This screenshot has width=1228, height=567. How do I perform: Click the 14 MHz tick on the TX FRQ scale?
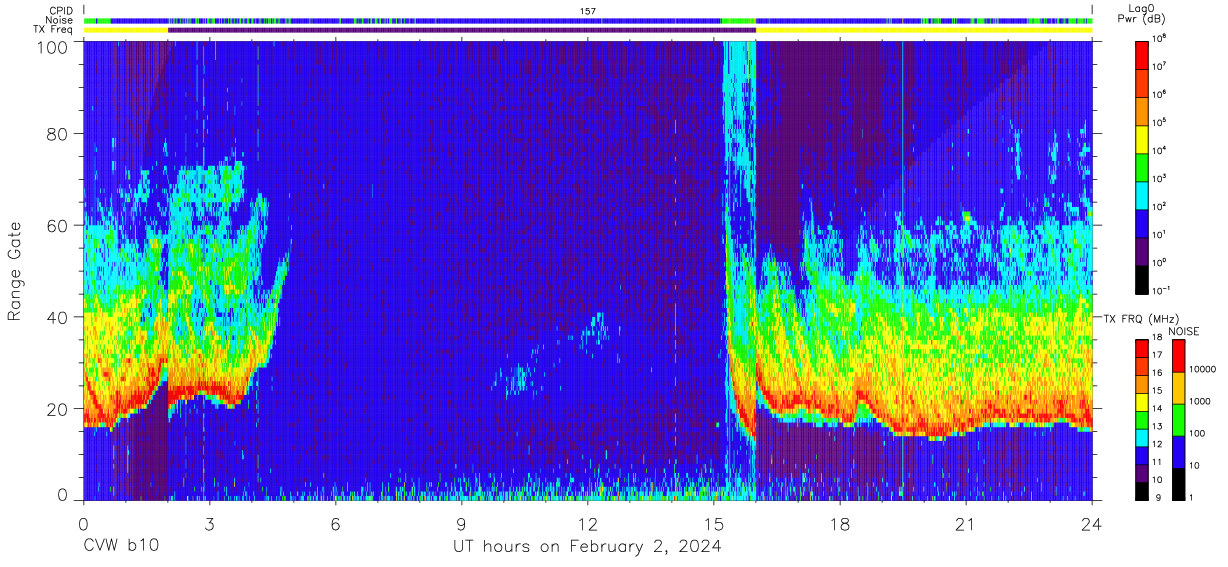coord(1159,409)
